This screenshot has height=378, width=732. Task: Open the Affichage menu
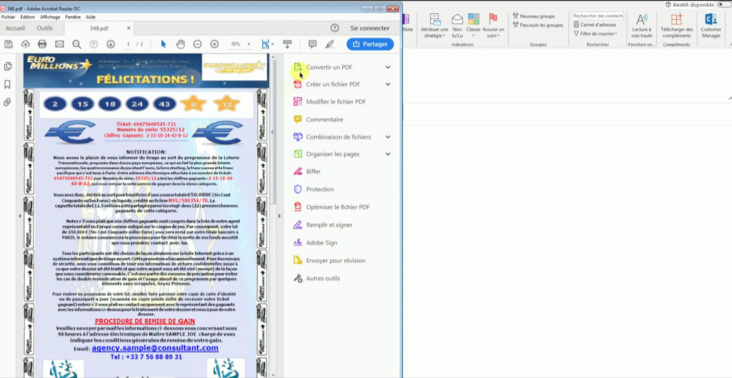click(x=50, y=17)
